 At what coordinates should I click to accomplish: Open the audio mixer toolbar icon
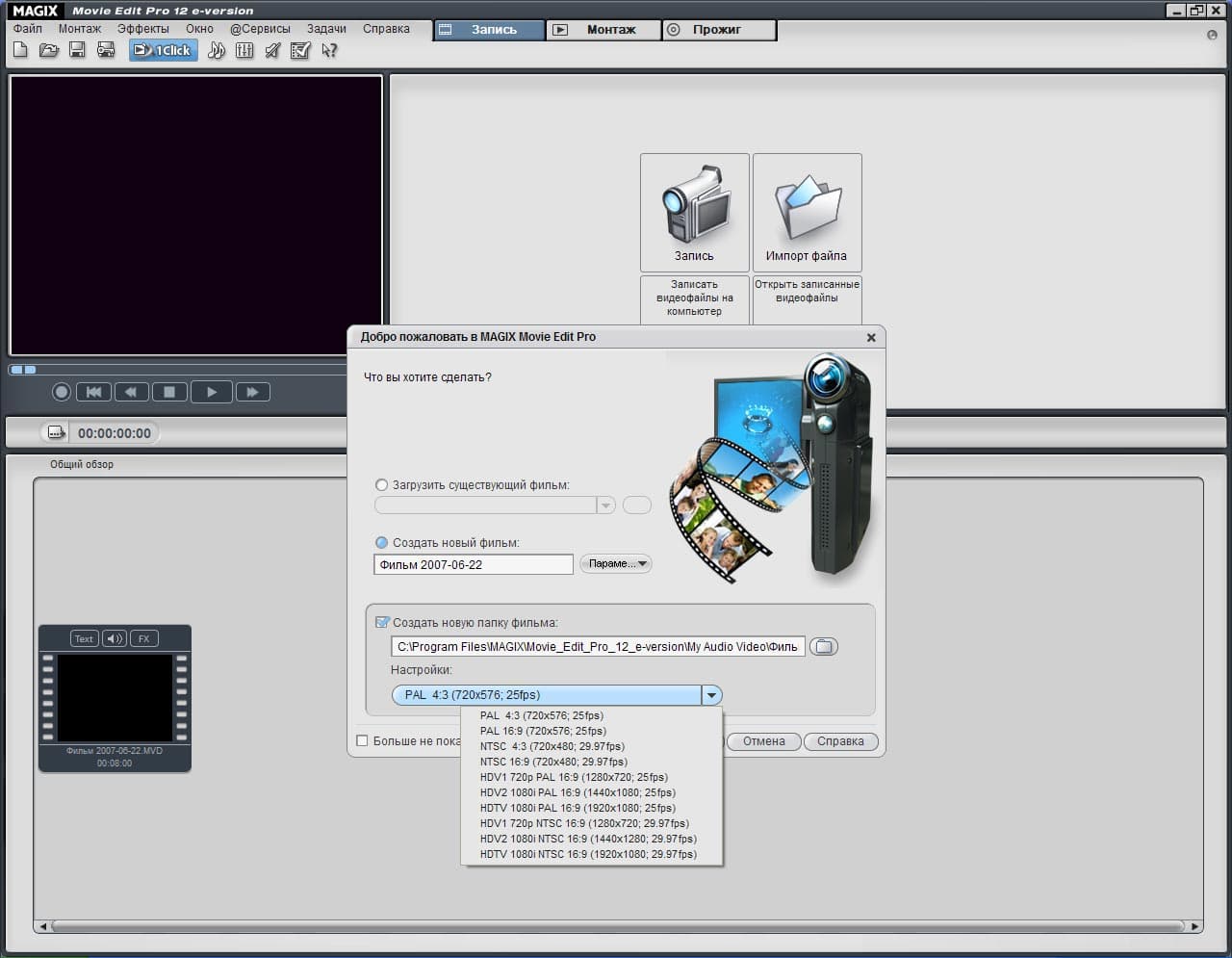click(x=244, y=50)
